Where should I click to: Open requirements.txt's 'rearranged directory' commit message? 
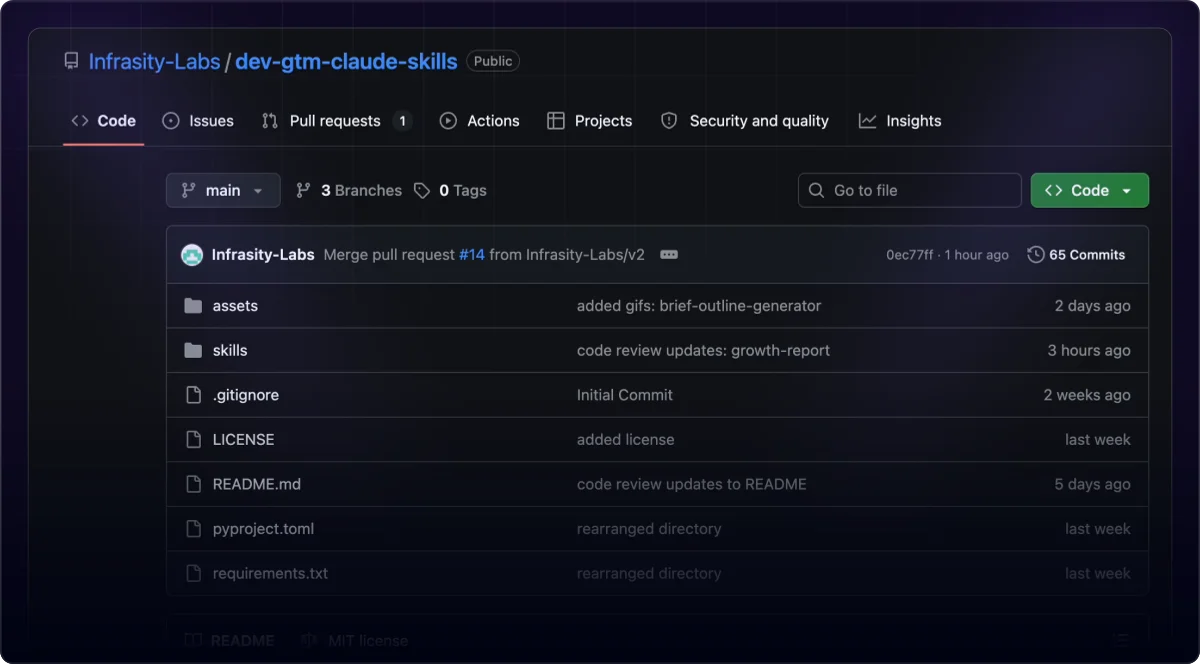tap(649, 573)
